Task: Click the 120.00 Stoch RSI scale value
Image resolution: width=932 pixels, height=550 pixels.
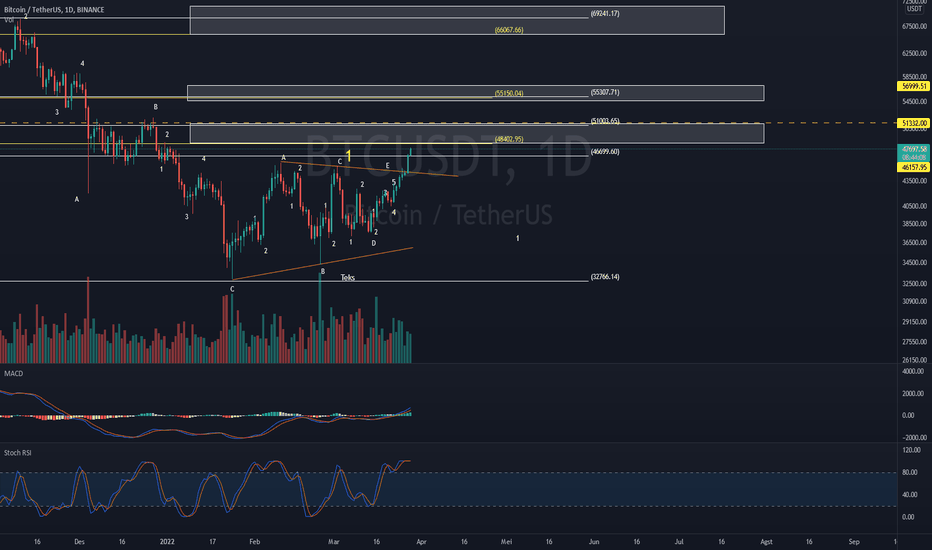Action: (912, 450)
